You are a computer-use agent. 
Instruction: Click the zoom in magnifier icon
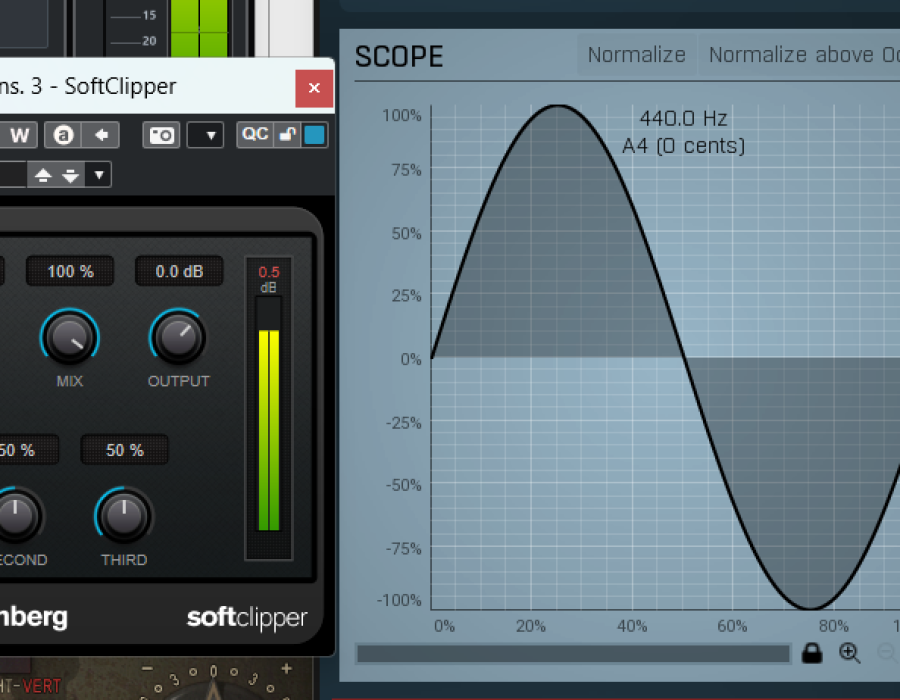[x=849, y=653]
